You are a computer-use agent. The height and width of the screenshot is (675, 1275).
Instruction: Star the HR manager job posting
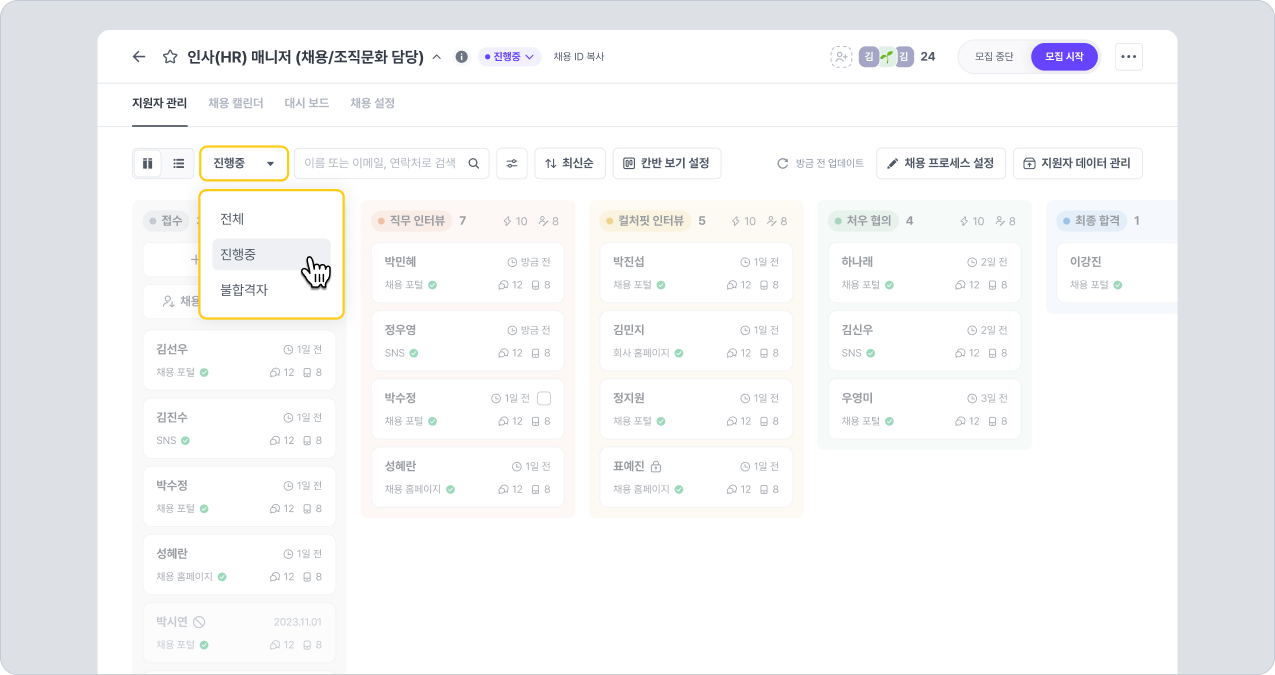click(170, 57)
